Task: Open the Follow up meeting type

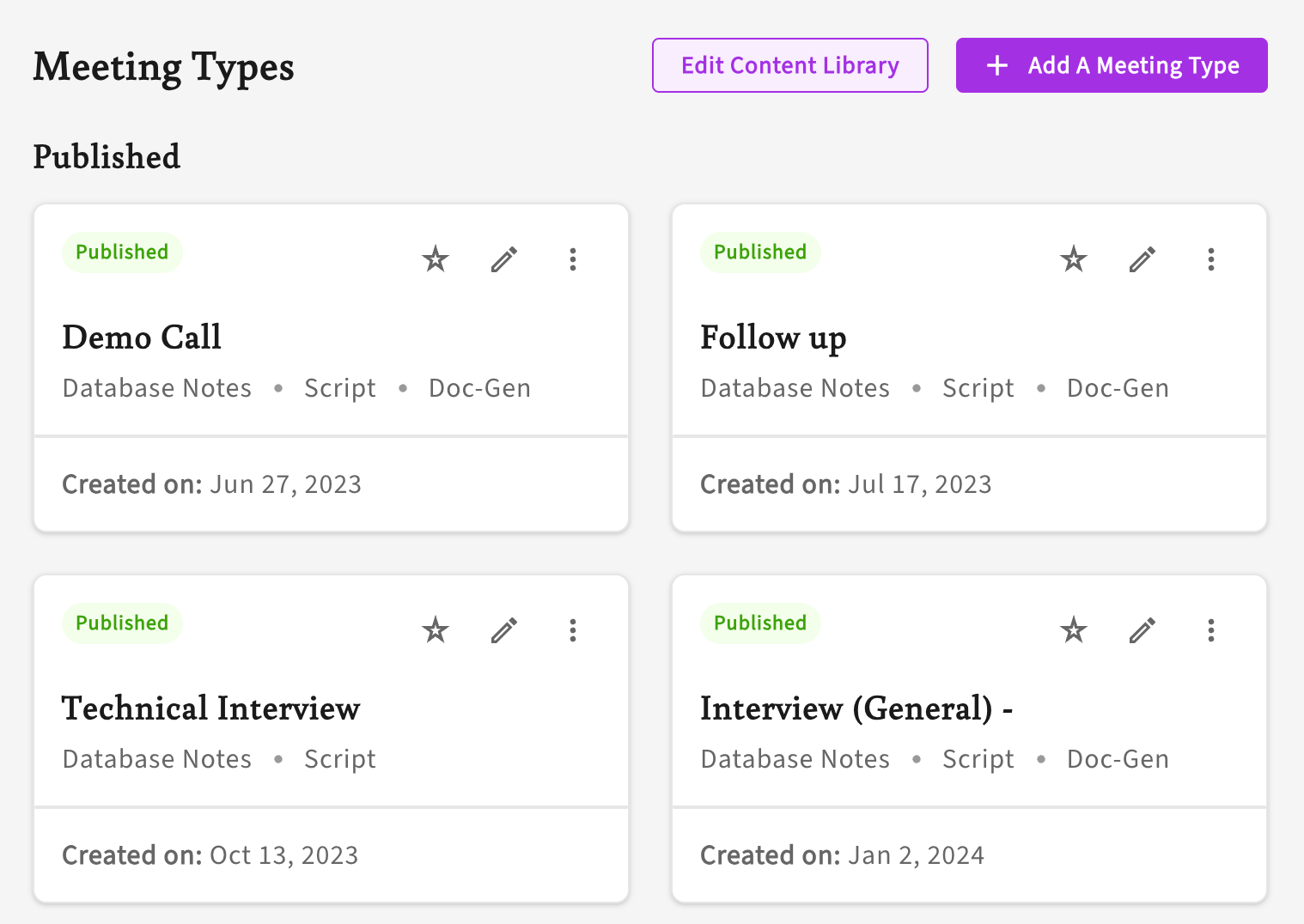Action: tap(773, 337)
